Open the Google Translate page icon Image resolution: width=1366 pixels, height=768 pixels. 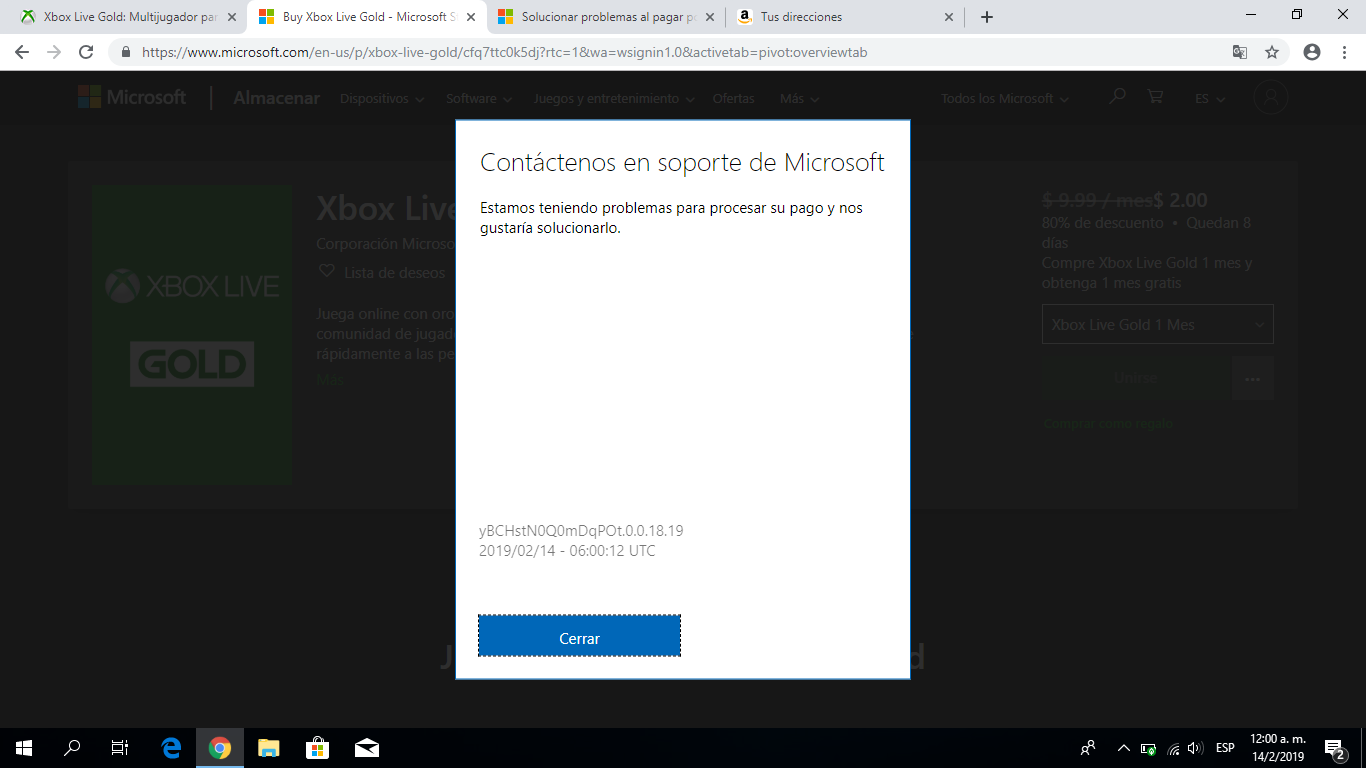pyautogui.click(x=1239, y=52)
